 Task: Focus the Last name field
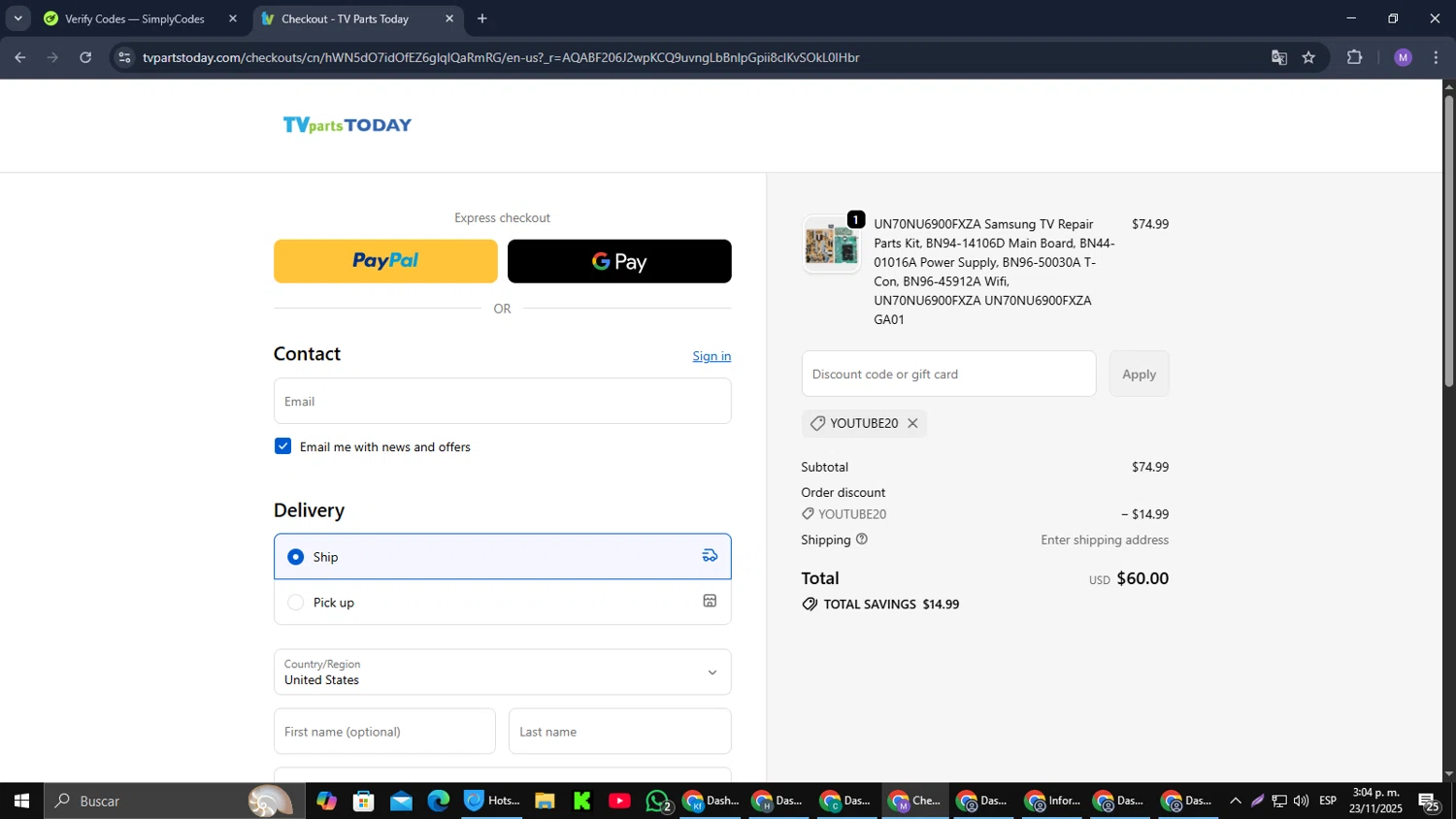click(x=619, y=732)
